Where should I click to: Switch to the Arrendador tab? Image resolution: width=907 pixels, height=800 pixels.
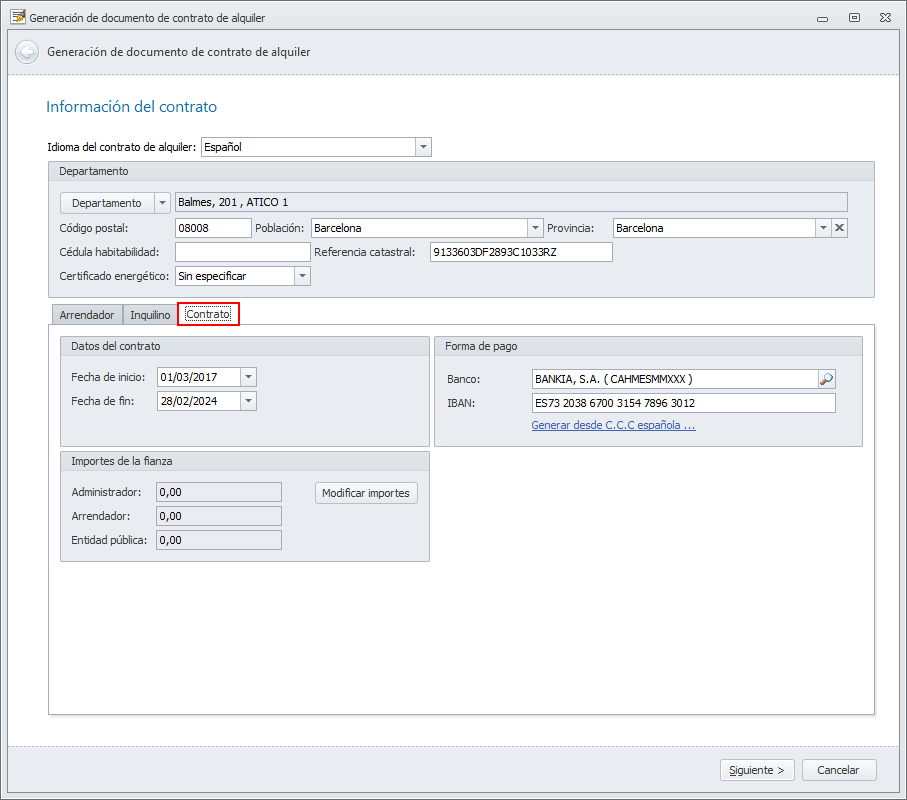pos(86,315)
